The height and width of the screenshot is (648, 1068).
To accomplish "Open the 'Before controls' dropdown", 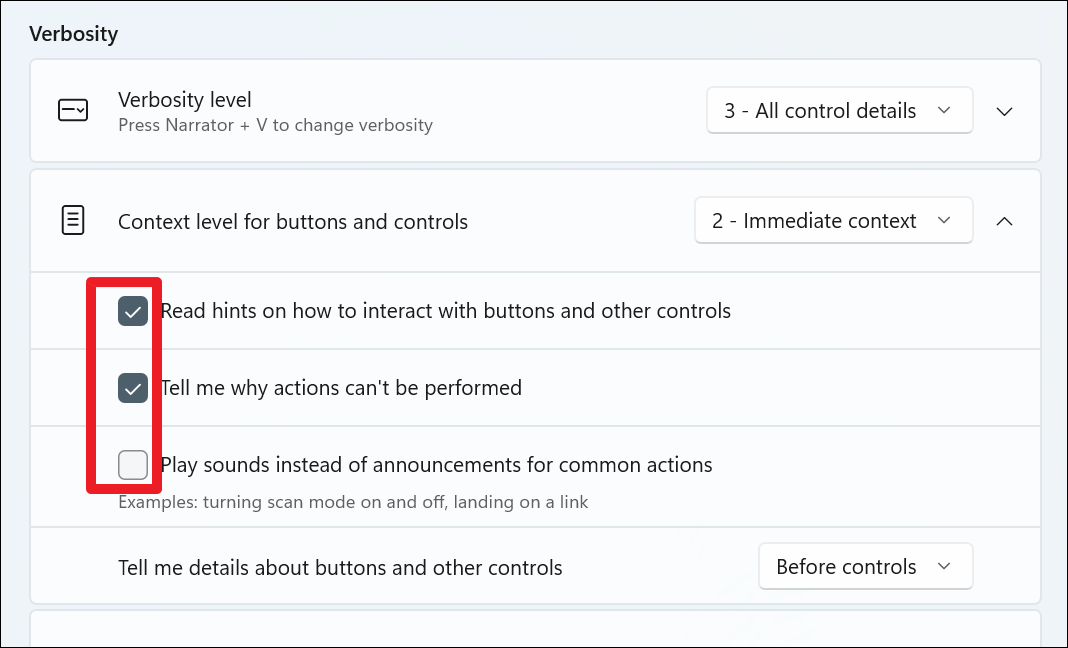I will [x=864, y=567].
